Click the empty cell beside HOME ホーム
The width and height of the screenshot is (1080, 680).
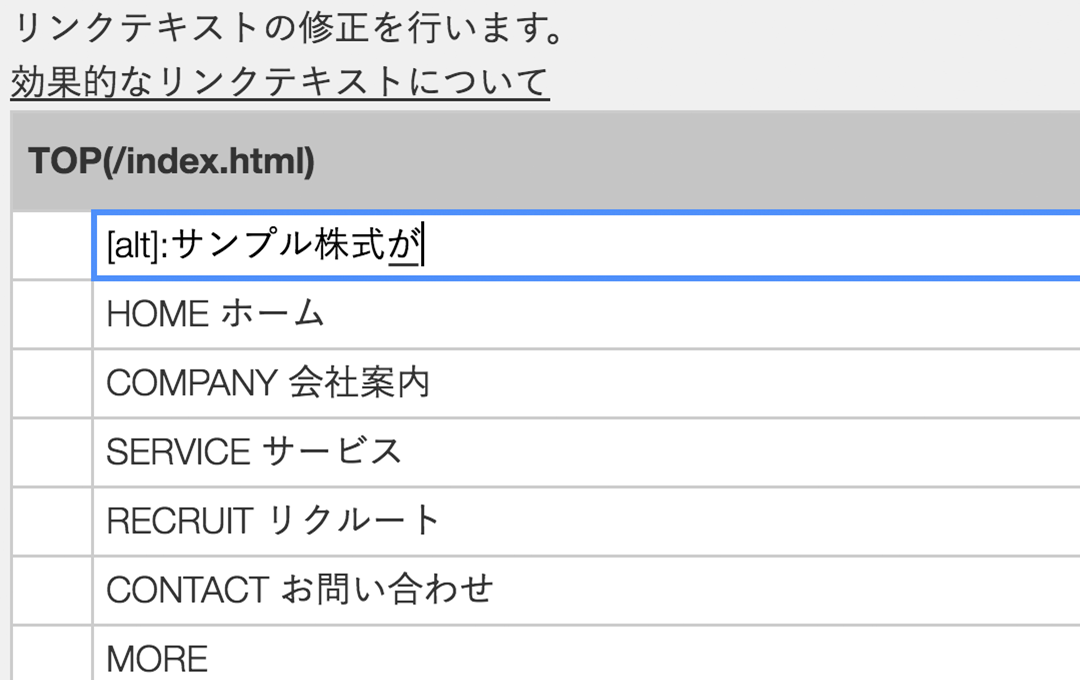tap(50, 313)
